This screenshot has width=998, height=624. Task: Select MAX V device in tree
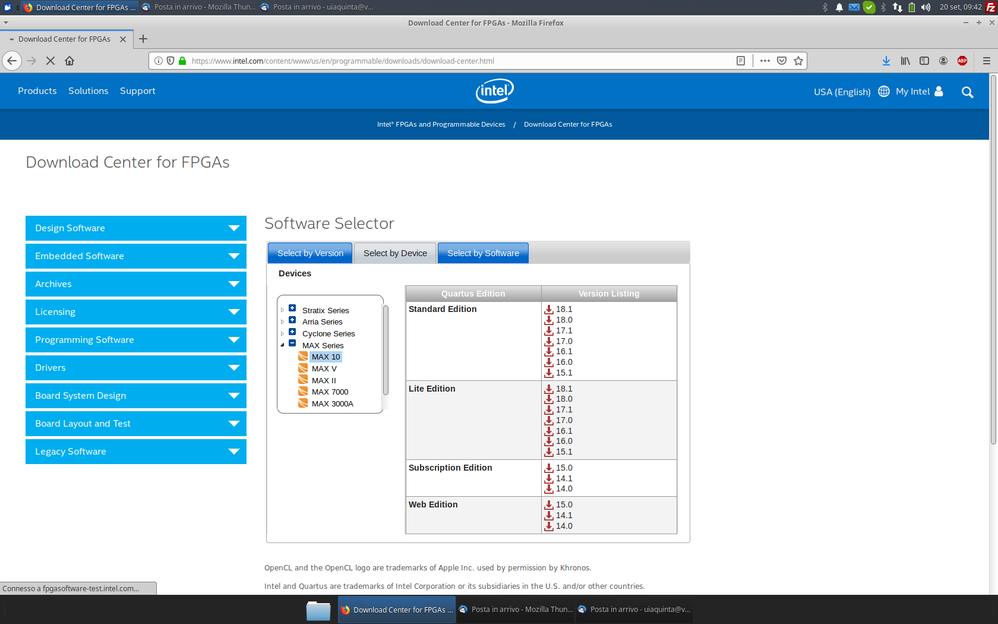[x=324, y=369]
